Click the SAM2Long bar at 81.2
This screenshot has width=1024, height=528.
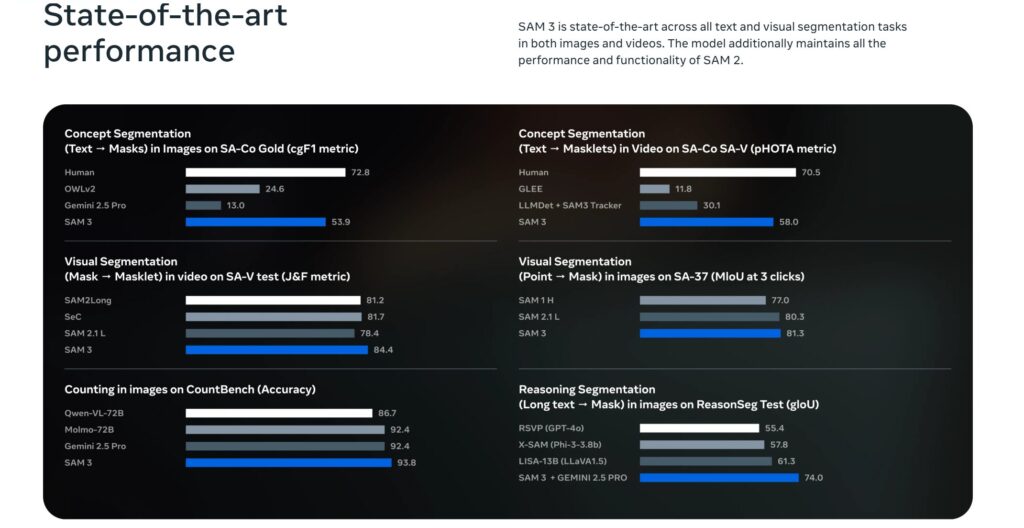[272, 300]
